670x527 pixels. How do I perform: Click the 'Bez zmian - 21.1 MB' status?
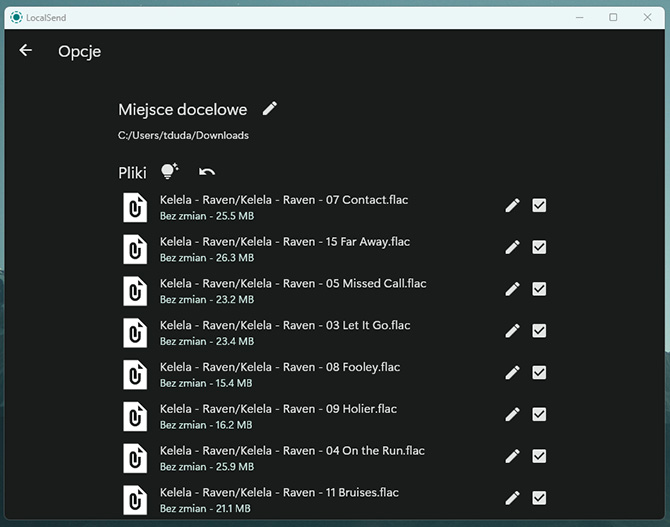(205, 509)
